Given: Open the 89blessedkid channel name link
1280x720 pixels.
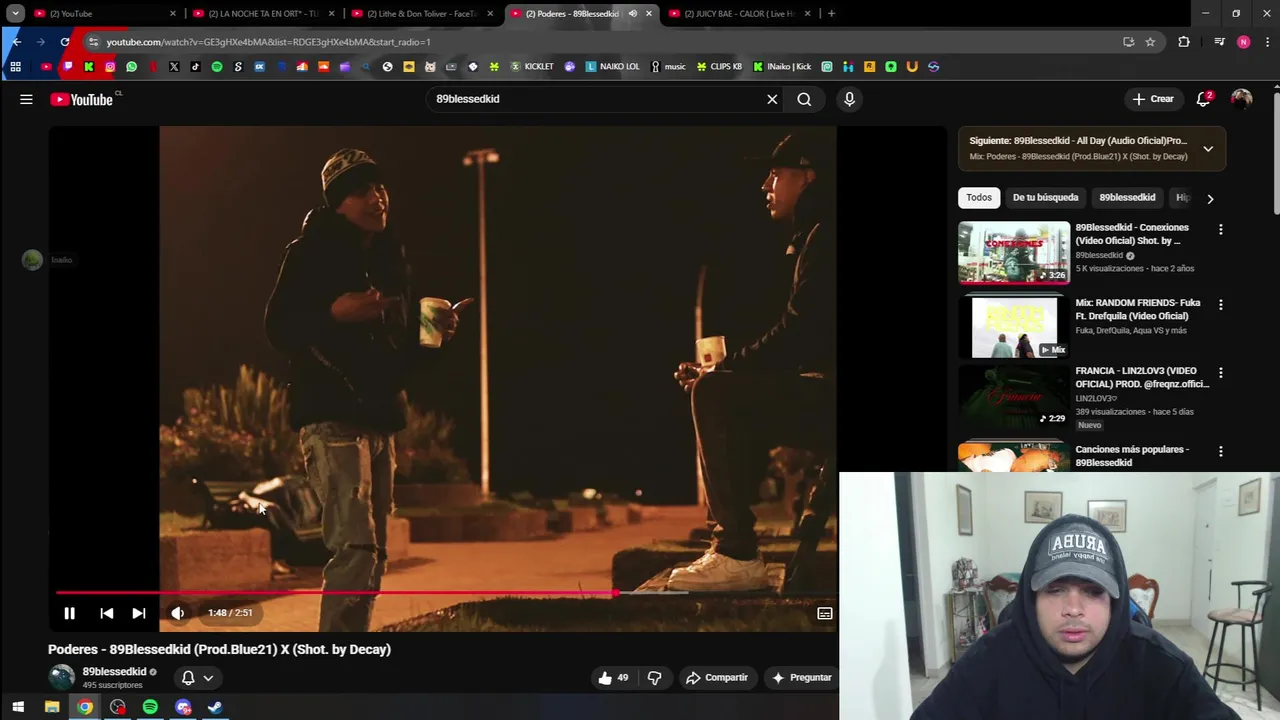Looking at the screenshot, I should coord(114,672).
